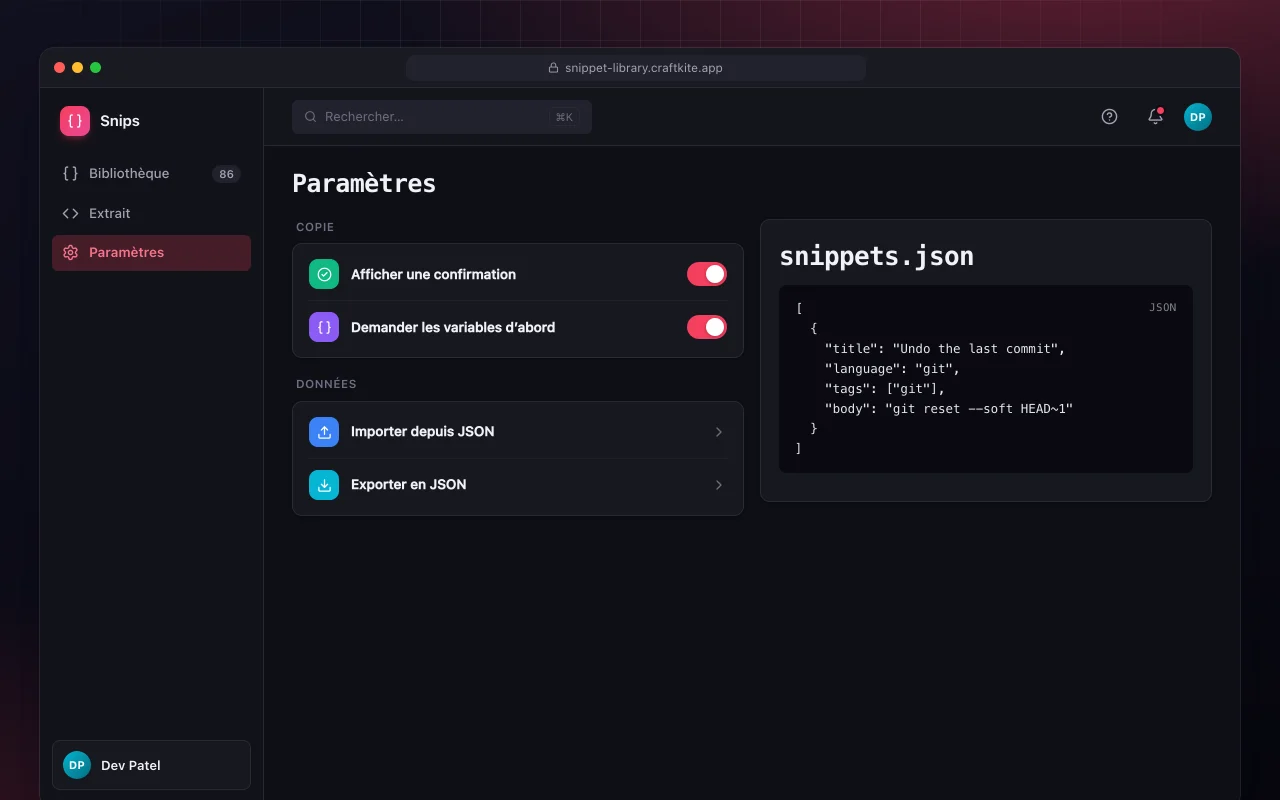The image size is (1280, 800).
Task: Click the lock icon in address bar
Action: click(553, 68)
